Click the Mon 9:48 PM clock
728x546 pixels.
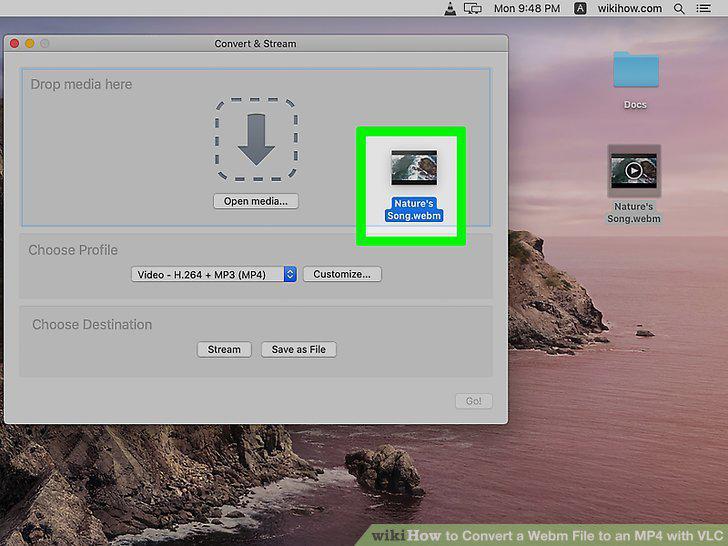tap(527, 8)
